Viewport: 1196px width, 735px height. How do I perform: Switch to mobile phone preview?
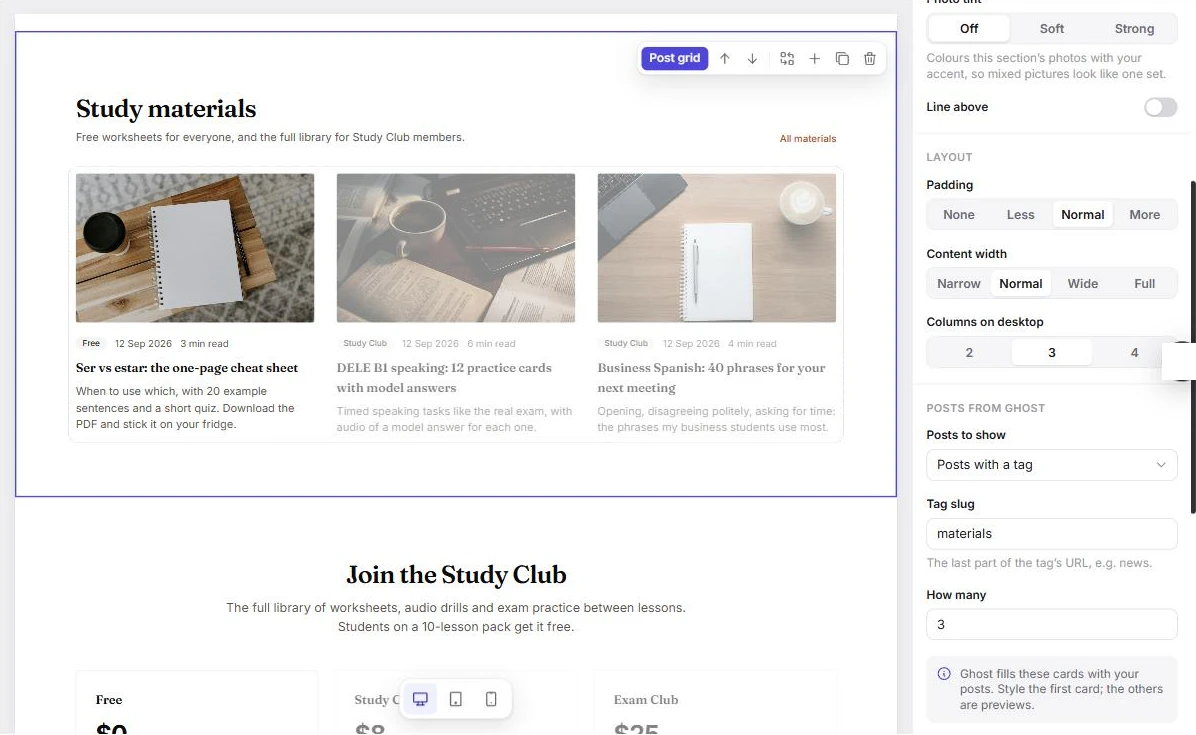point(491,699)
